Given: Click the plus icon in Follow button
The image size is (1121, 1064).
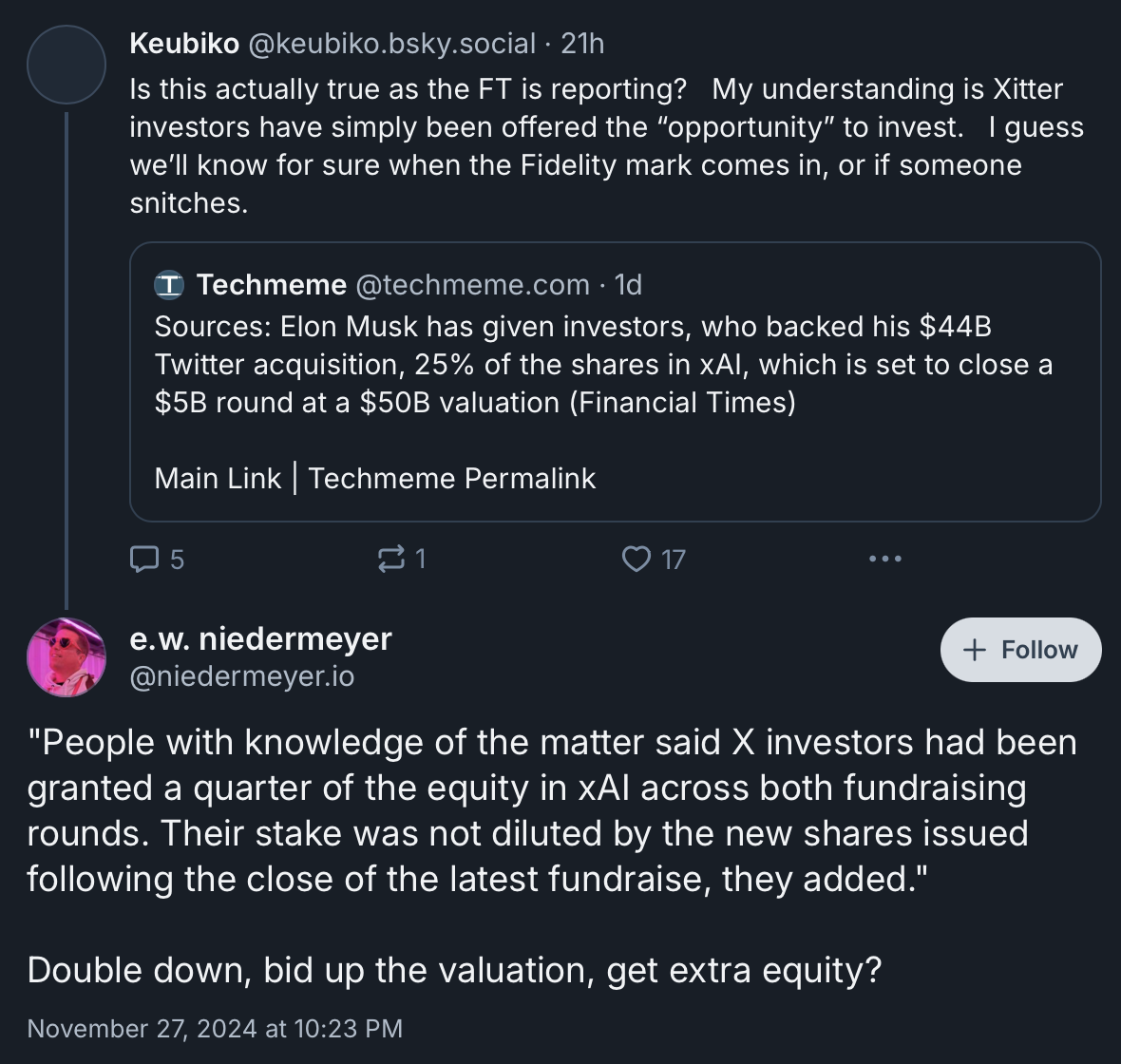Looking at the screenshot, I should (975, 649).
